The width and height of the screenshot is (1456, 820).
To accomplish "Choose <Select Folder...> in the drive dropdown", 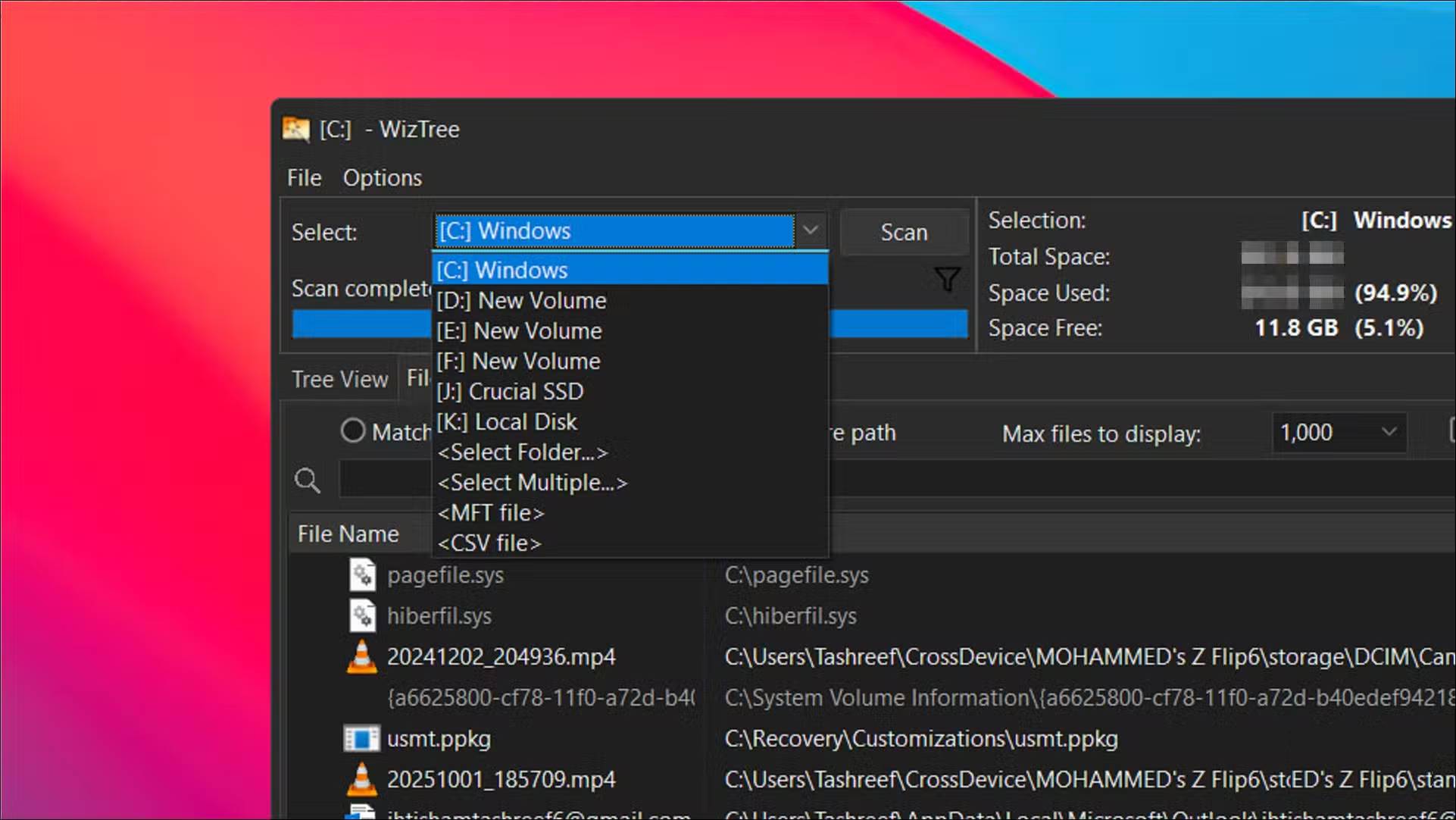I will 523,452.
